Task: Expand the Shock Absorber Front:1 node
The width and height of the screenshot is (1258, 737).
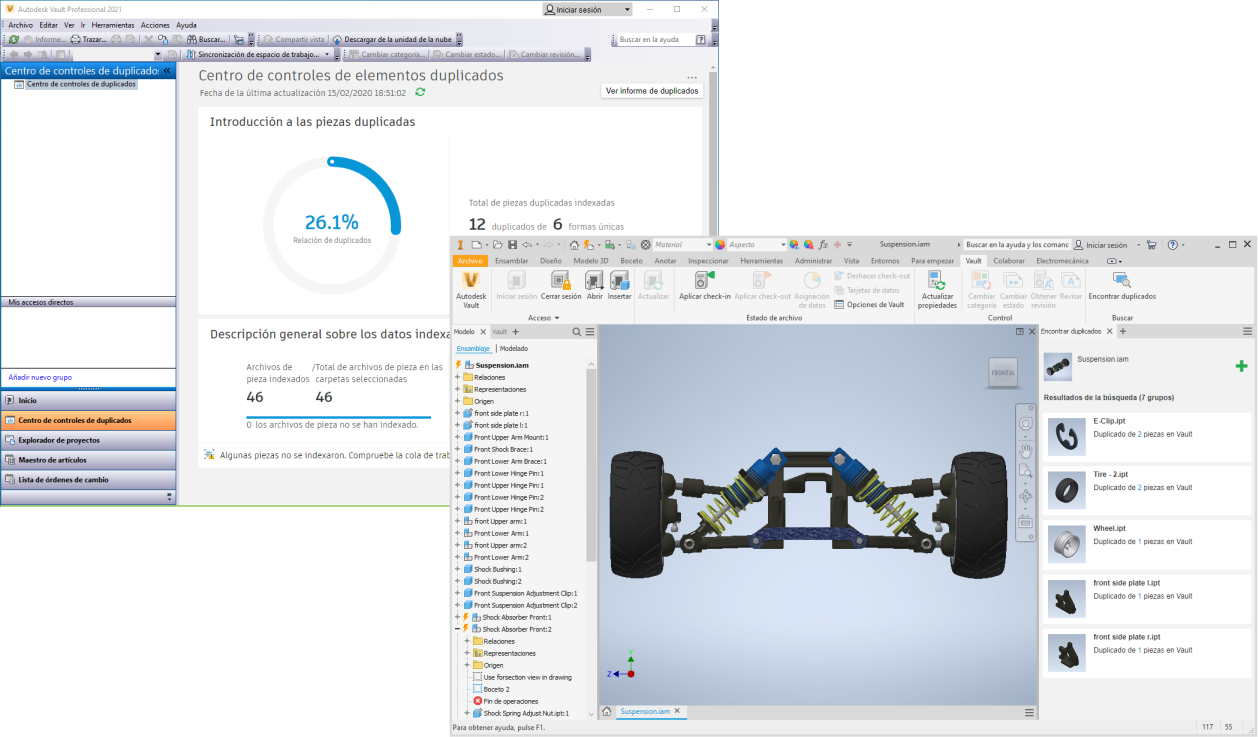Action: point(457,617)
